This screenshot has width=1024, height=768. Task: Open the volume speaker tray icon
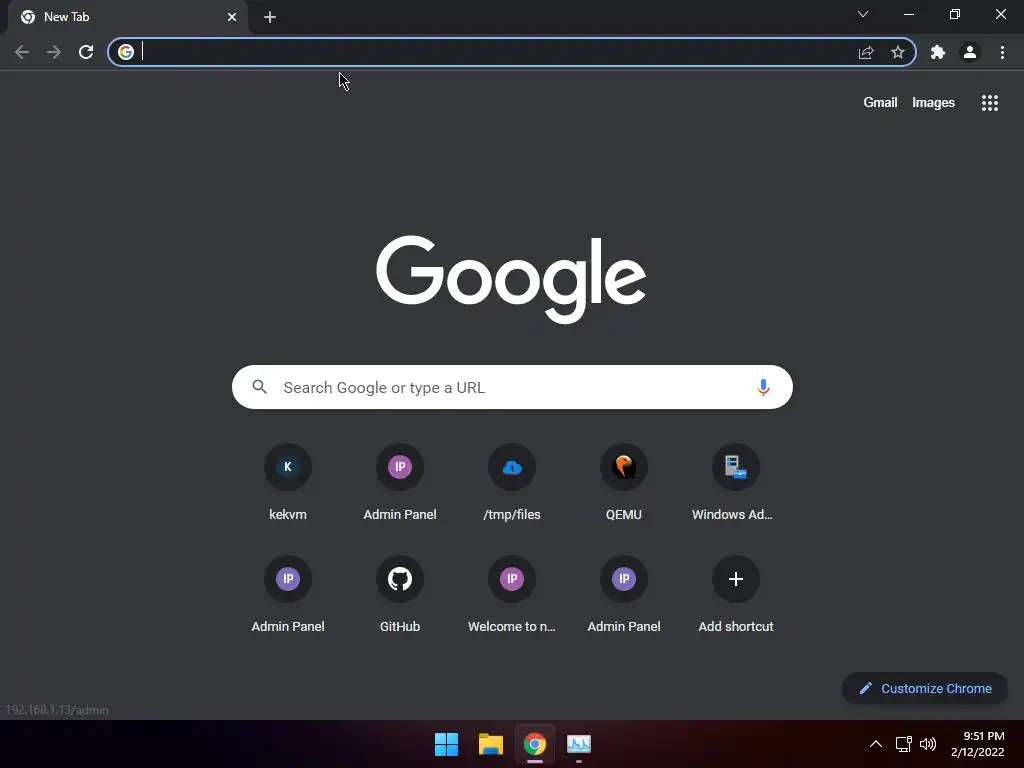(x=928, y=744)
